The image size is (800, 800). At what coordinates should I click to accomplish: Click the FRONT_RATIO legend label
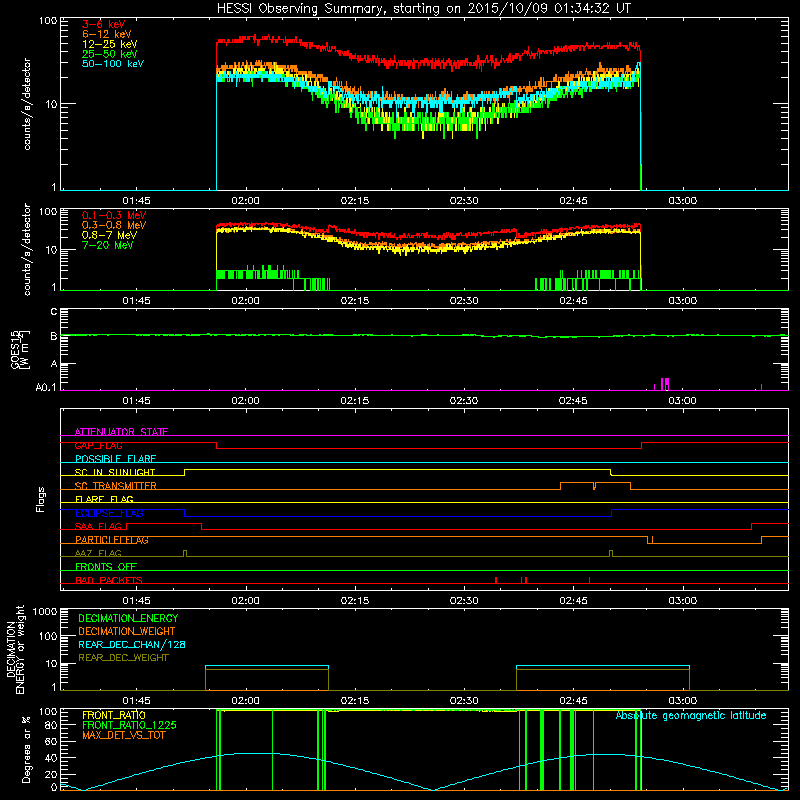pos(114,715)
